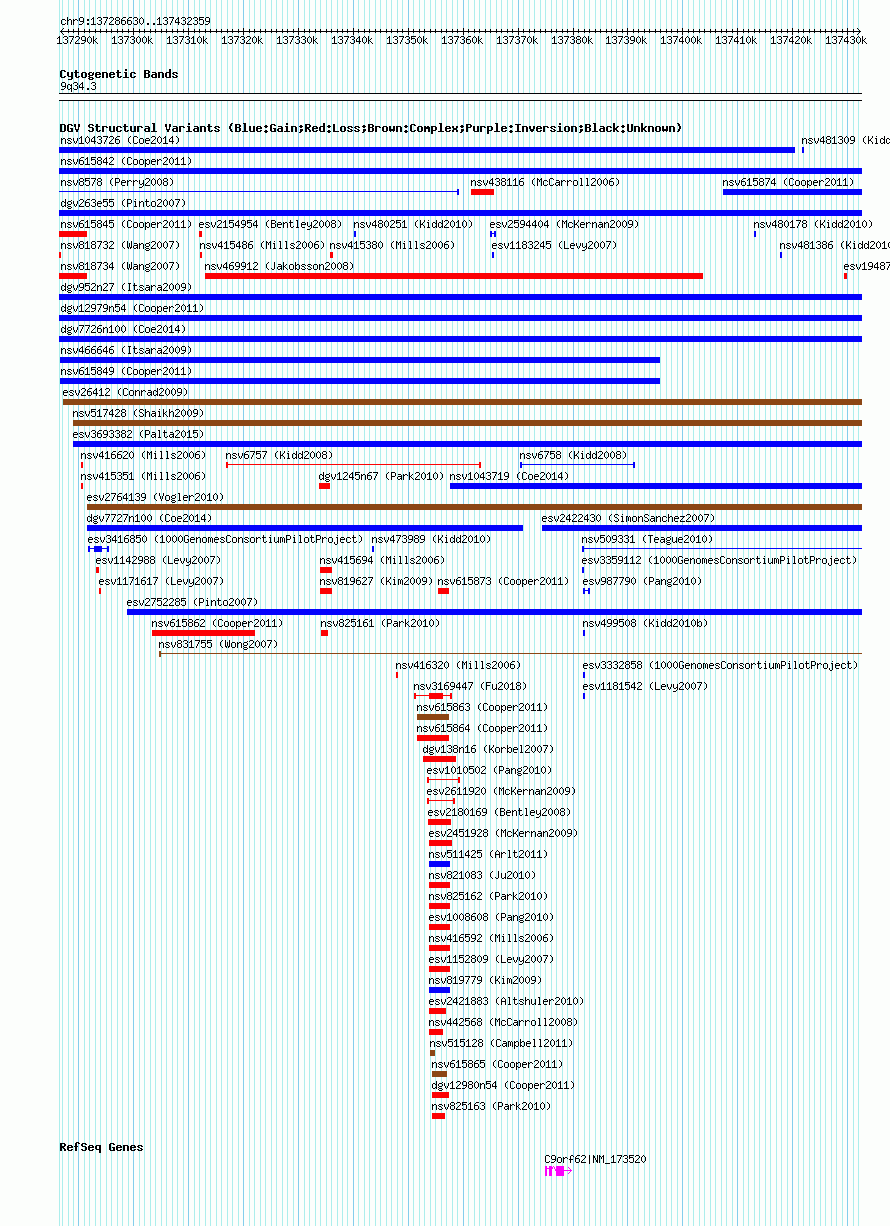
Task: Click the chr9:137286630..137432359 region label
Action: (x=135, y=21)
